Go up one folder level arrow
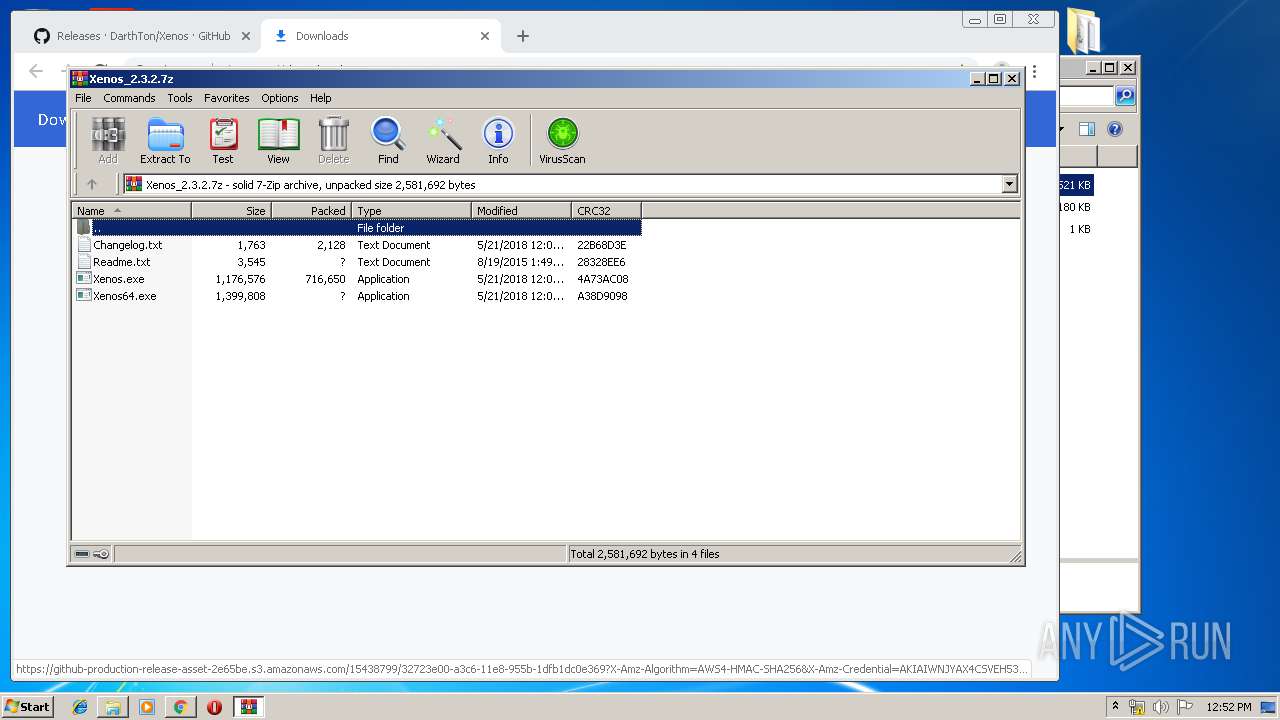Screen dimensions: 1280x720 (x=92, y=184)
